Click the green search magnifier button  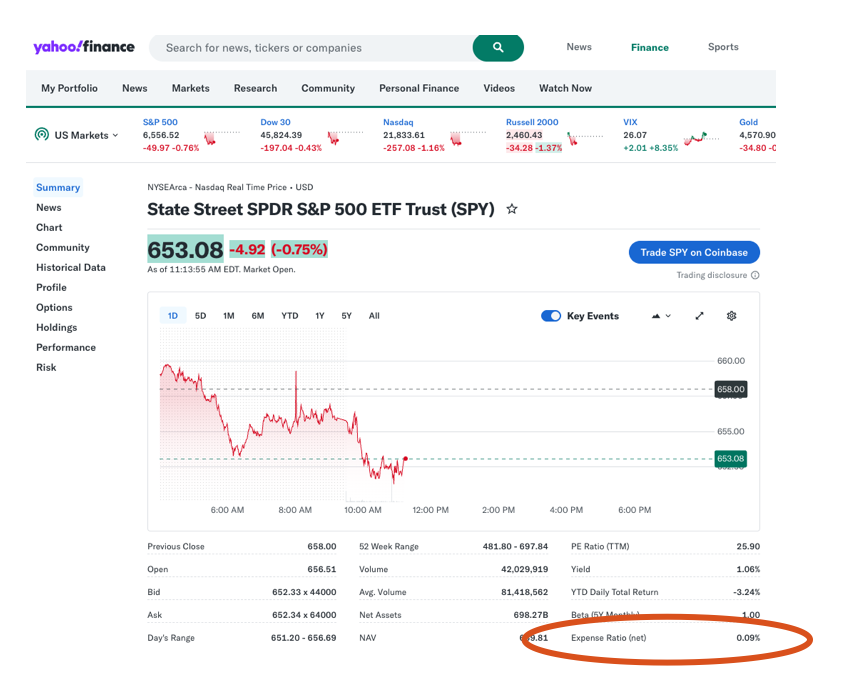(498, 48)
